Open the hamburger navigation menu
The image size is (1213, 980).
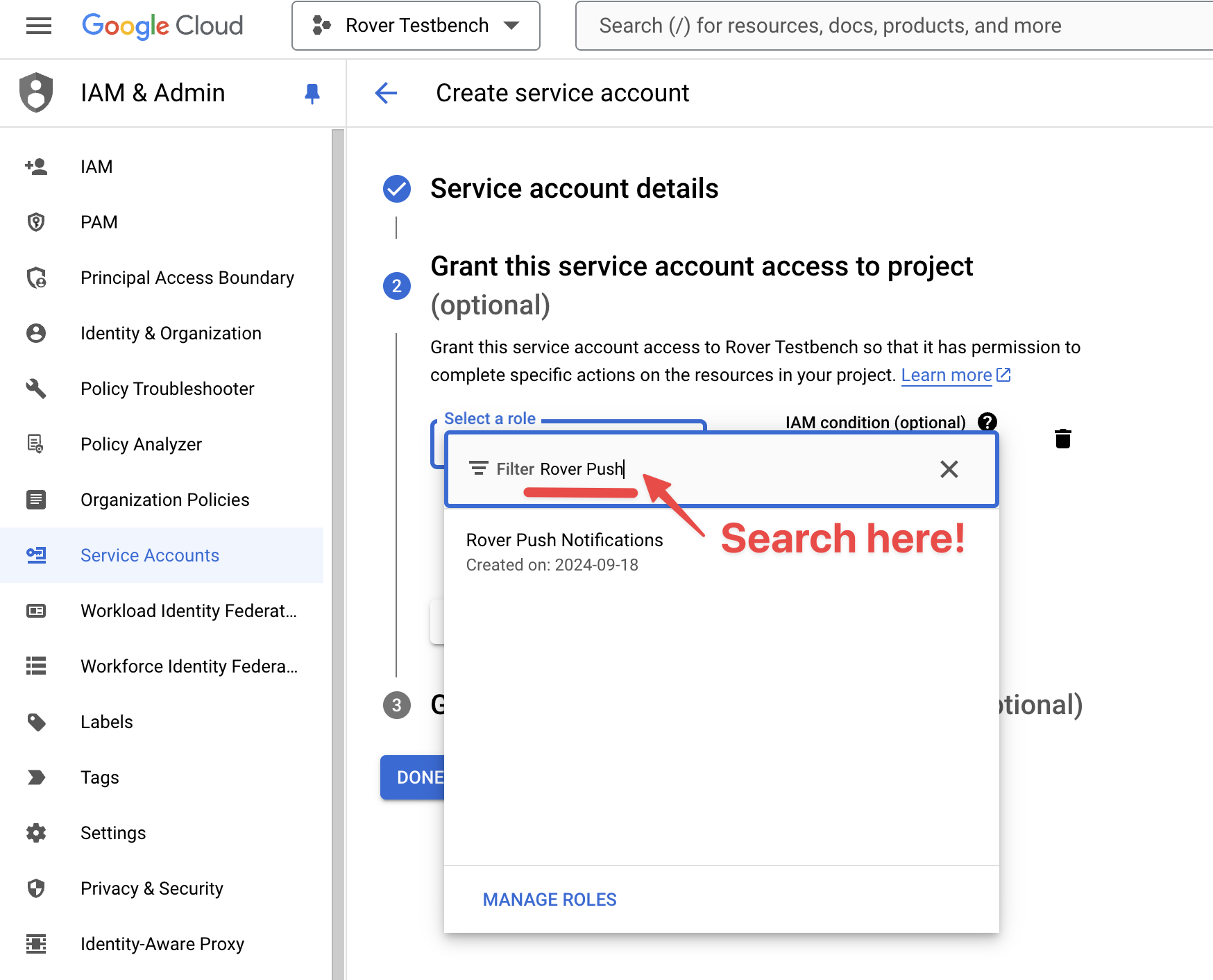click(39, 26)
